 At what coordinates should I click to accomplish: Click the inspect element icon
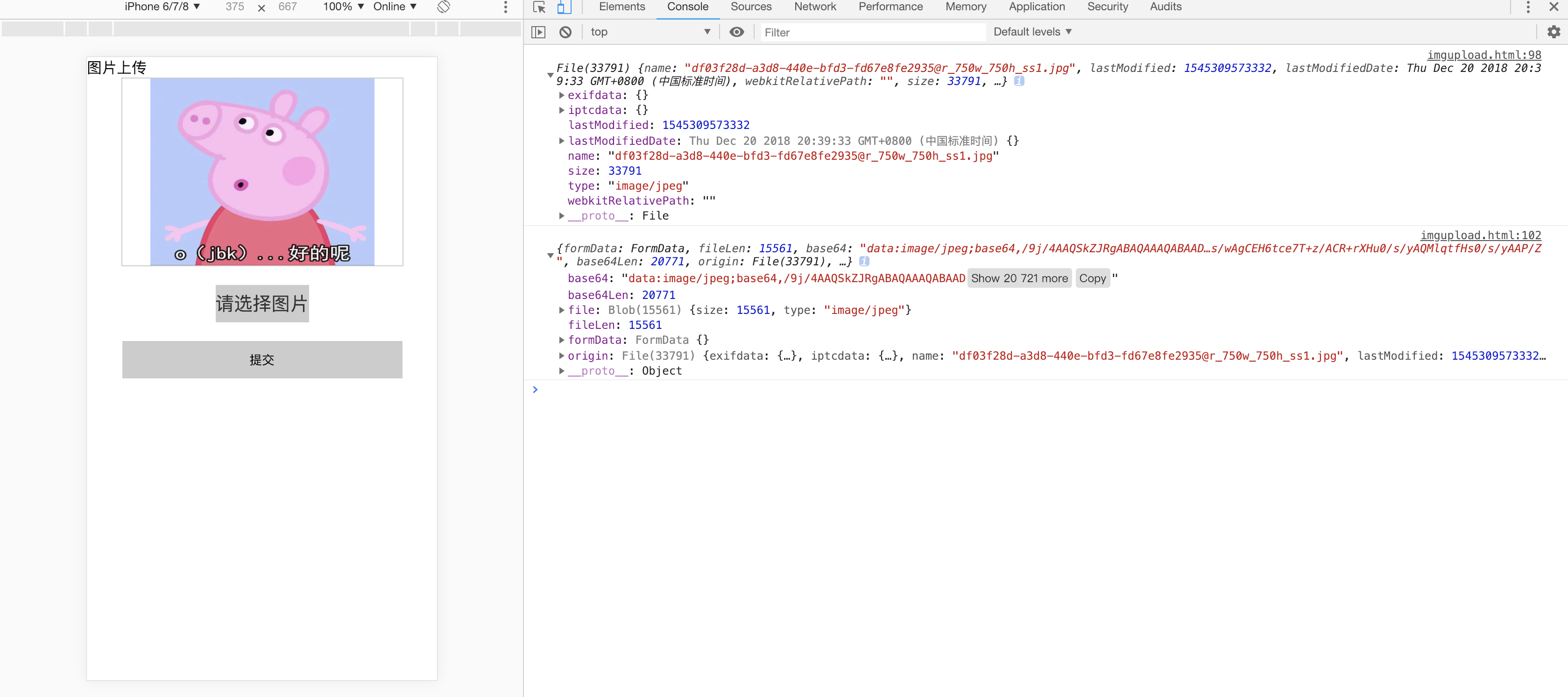[x=539, y=7]
